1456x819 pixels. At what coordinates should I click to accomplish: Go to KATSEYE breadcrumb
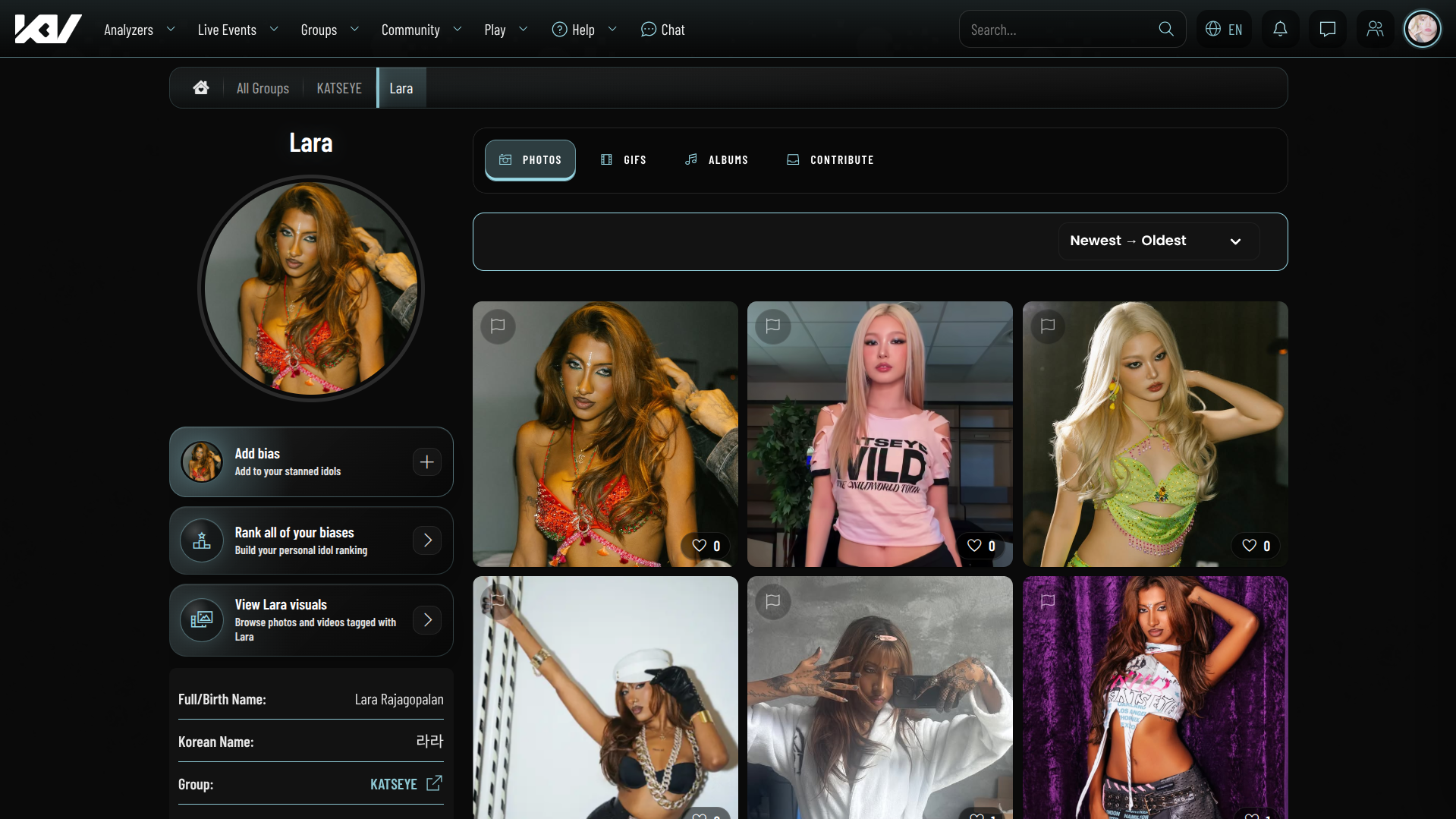tap(339, 88)
